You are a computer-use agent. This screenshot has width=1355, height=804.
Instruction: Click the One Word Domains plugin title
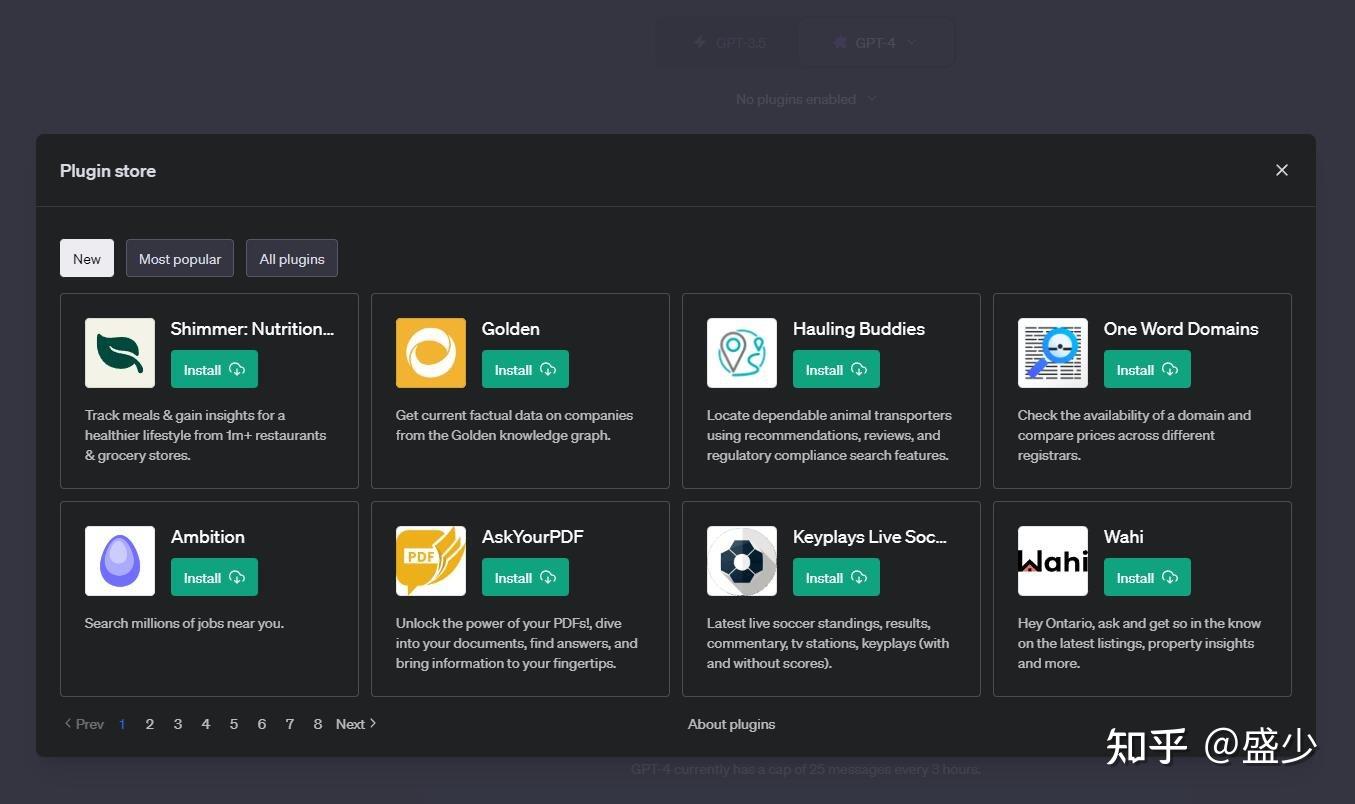click(1181, 329)
